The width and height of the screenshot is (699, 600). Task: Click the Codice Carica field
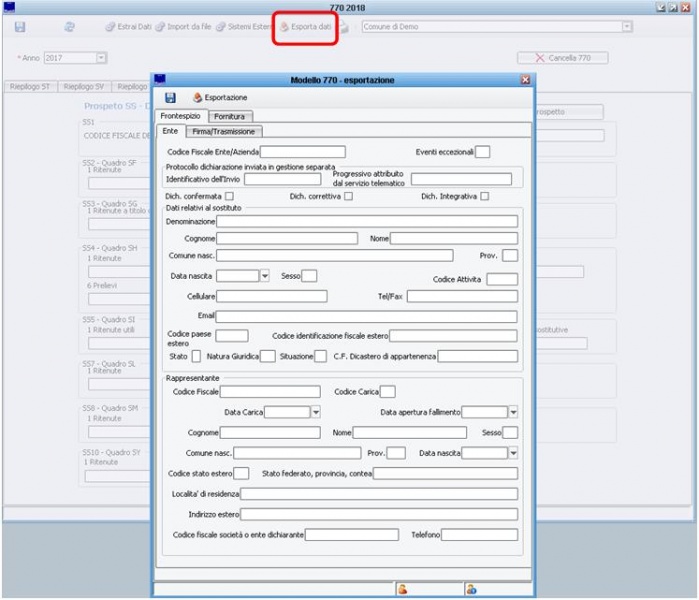click(x=387, y=392)
